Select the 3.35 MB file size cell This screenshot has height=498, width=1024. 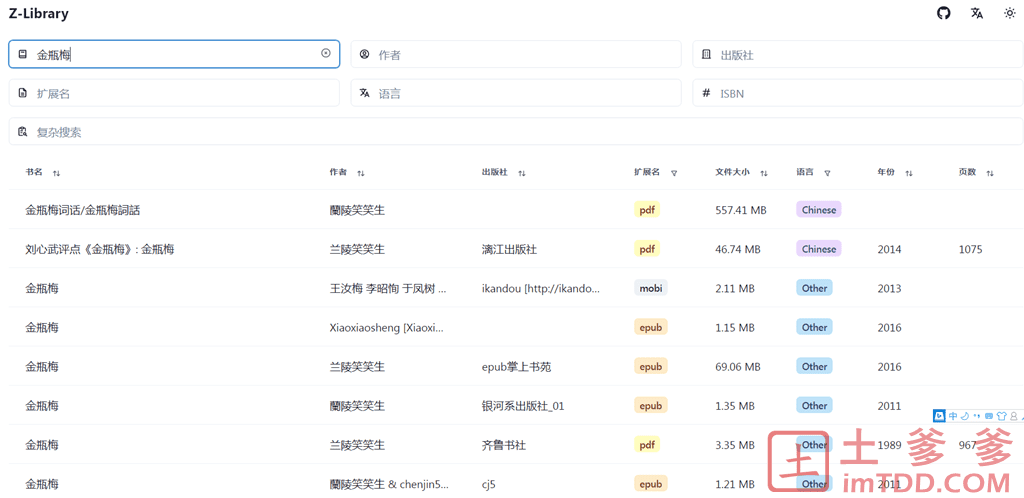(x=735, y=445)
